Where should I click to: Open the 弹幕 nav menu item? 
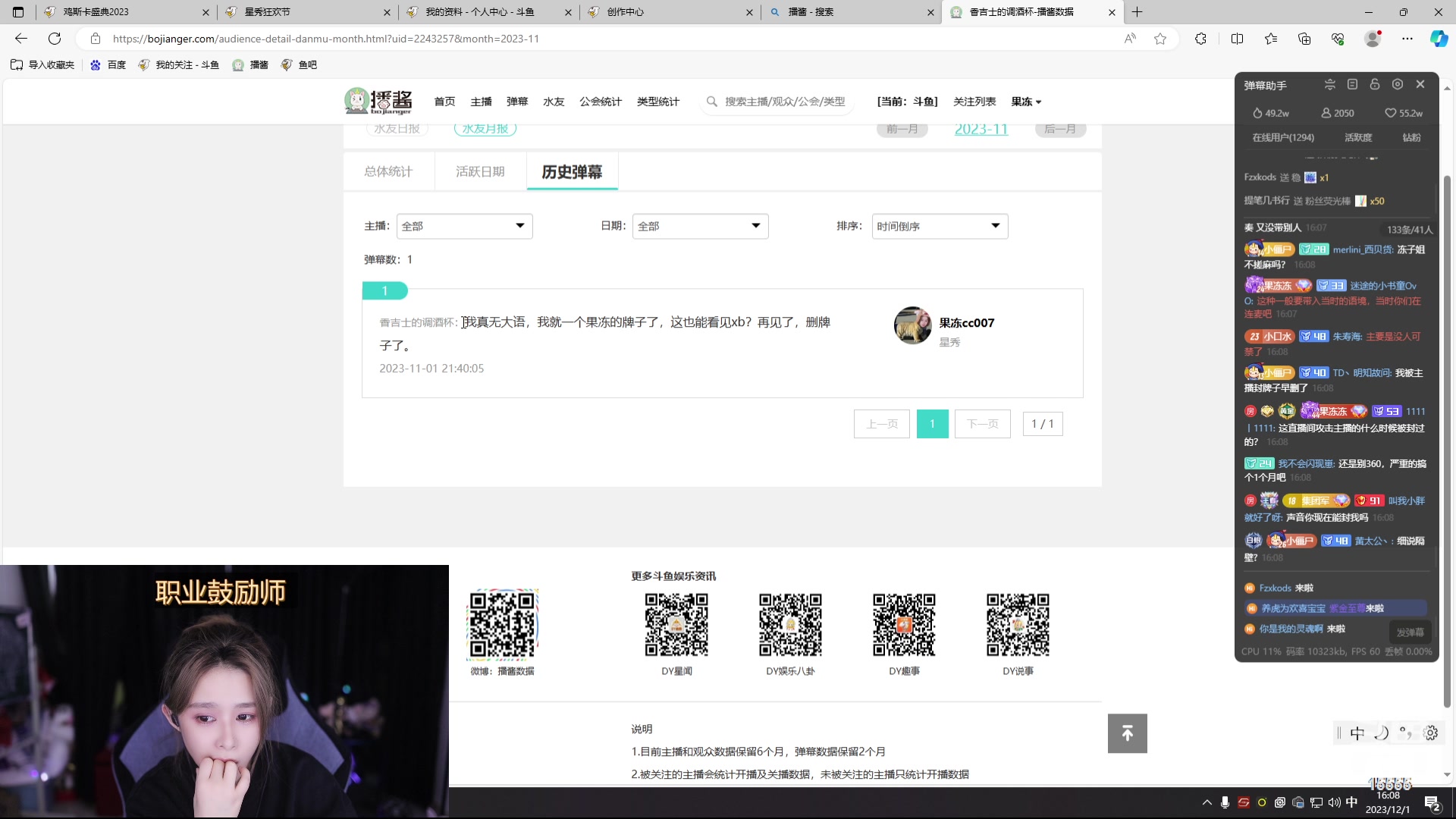(517, 102)
